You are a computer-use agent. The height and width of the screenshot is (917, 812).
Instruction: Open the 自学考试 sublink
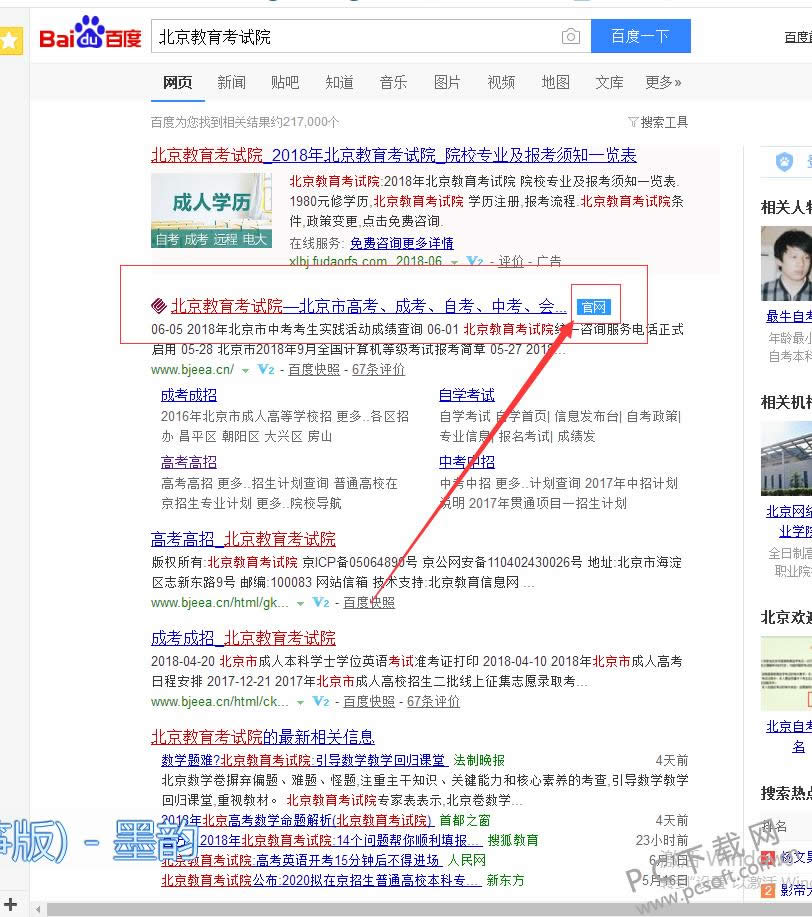point(467,395)
